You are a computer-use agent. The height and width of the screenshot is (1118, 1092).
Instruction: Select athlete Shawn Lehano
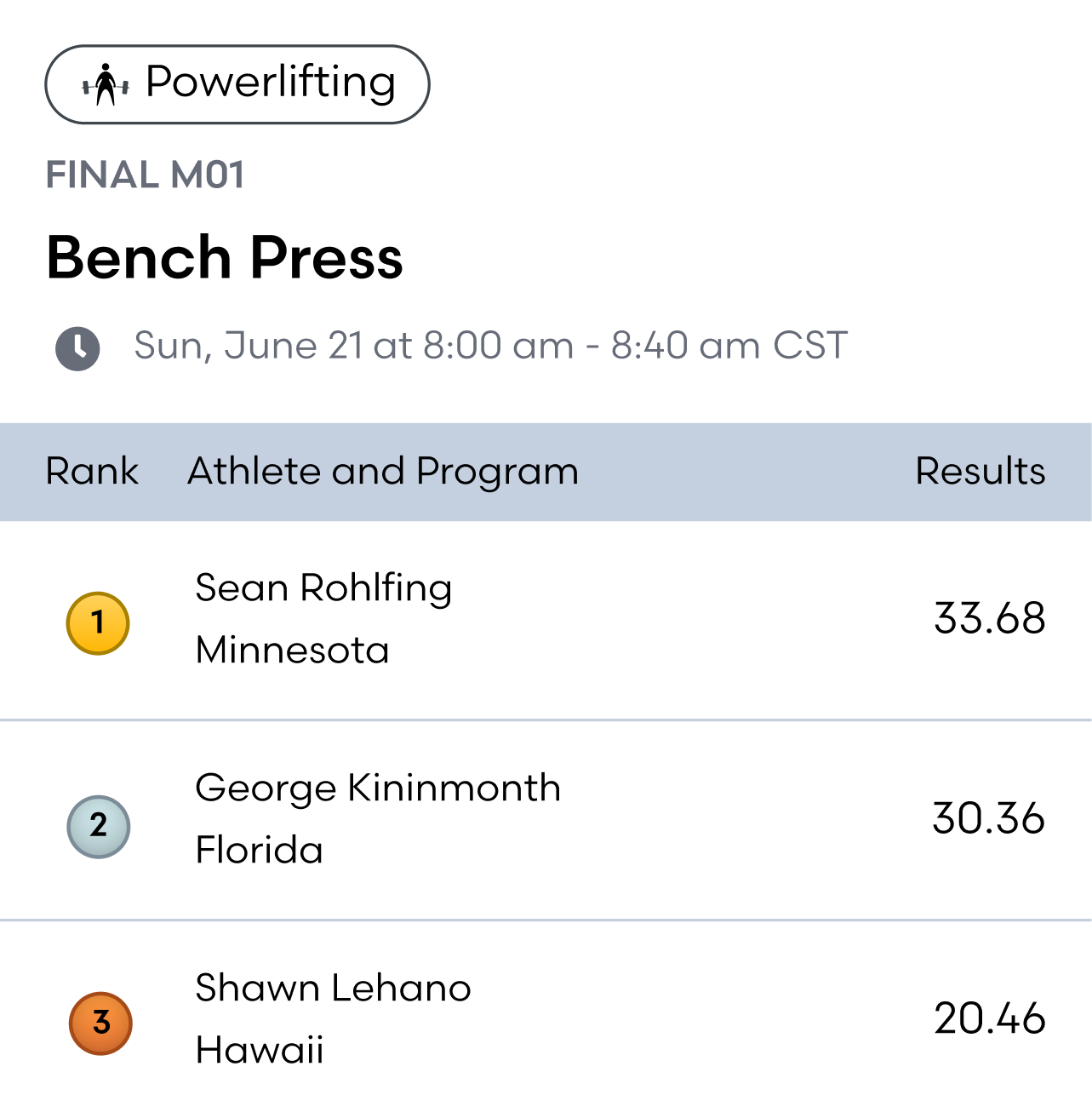pos(333,989)
